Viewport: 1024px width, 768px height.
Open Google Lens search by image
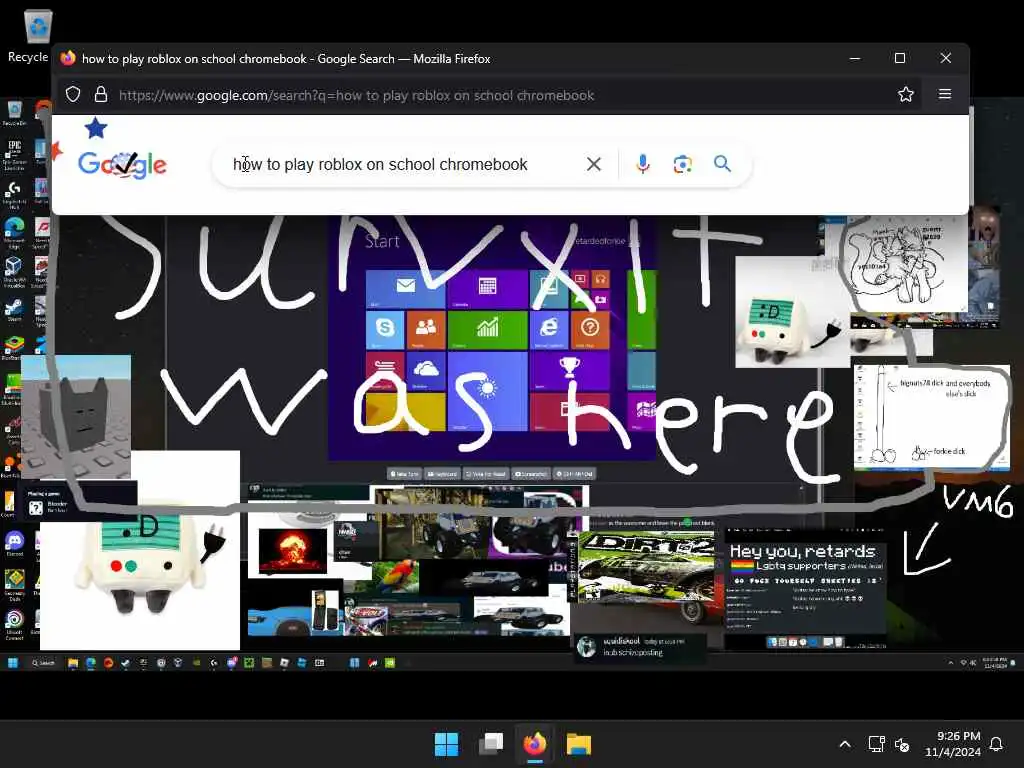[x=682, y=164]
